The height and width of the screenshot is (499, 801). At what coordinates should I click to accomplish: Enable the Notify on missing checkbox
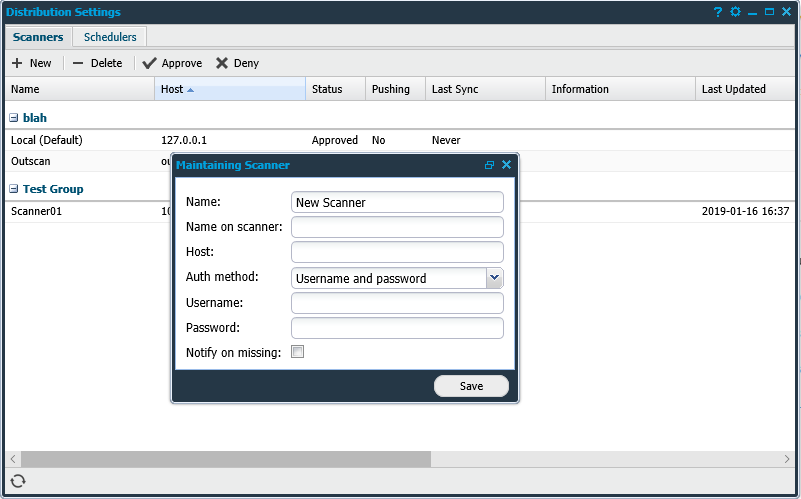point(297,352)
